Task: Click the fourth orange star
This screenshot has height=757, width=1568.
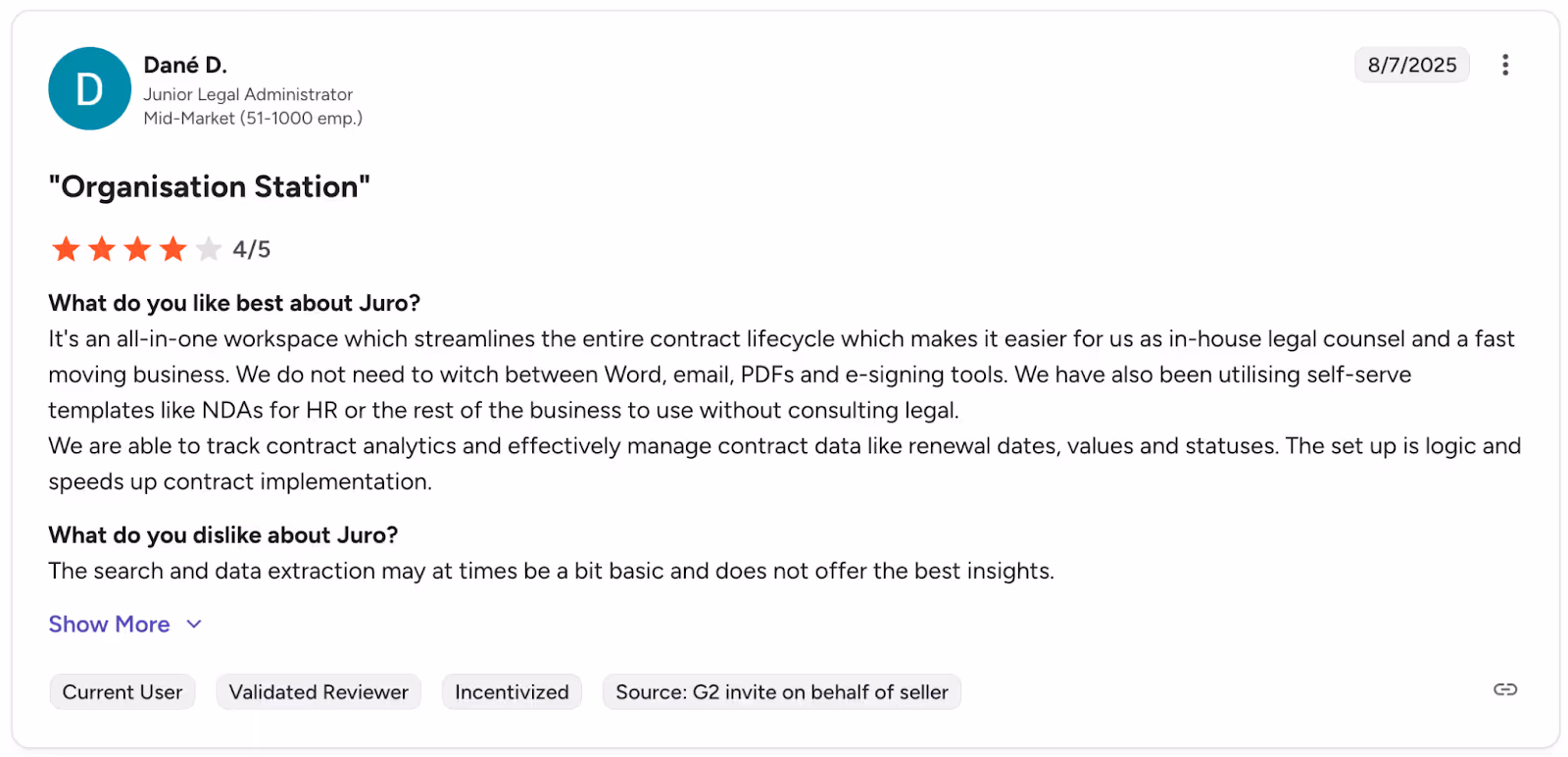Action: 172,248
